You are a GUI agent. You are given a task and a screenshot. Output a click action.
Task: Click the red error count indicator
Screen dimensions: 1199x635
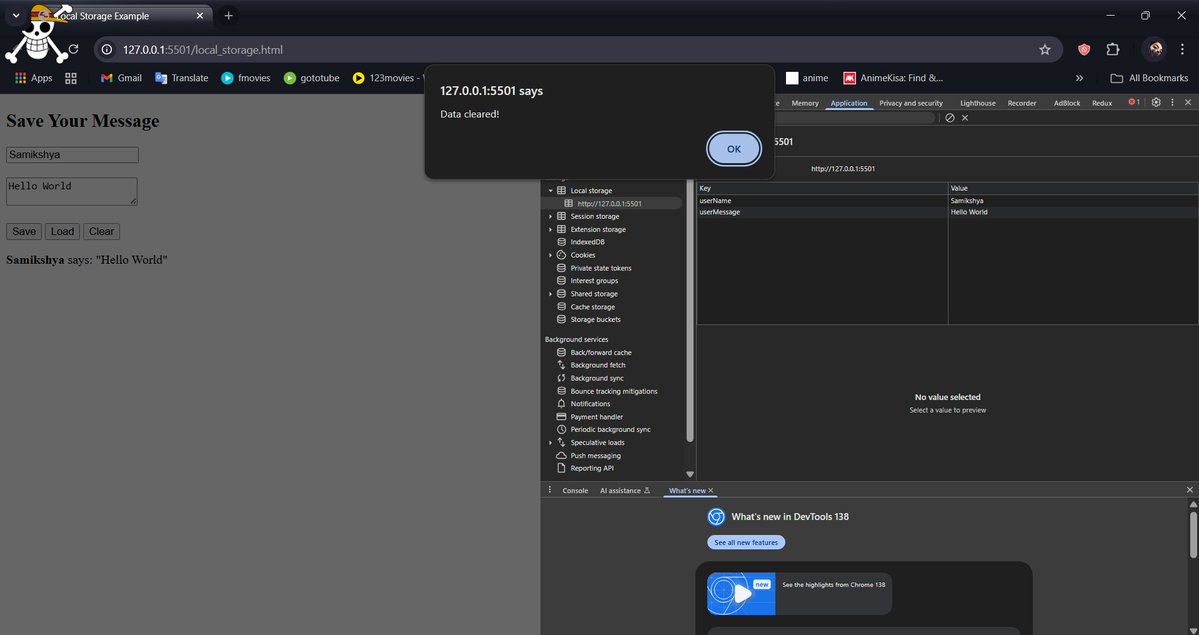tap(1134, 103)
